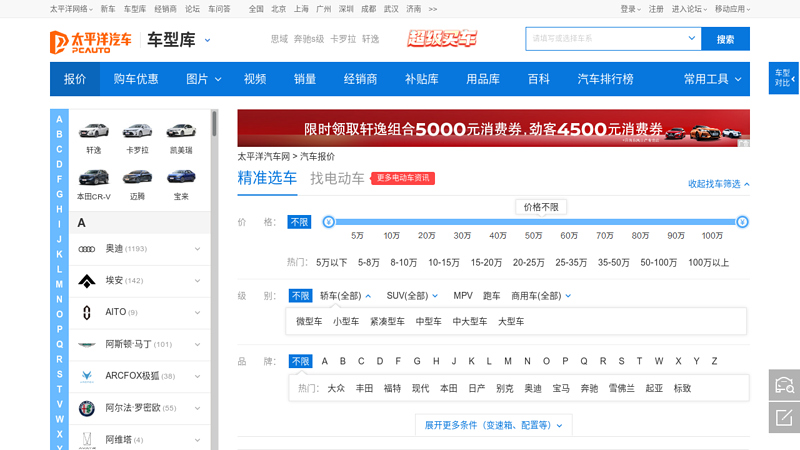Open the 登录 link
Viewport: 800px width, 450px height.
click(x=628, y=9)
